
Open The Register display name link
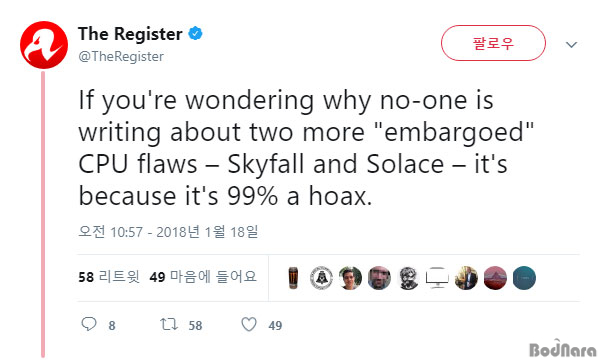pyautogui.click(x=130, y=34)
